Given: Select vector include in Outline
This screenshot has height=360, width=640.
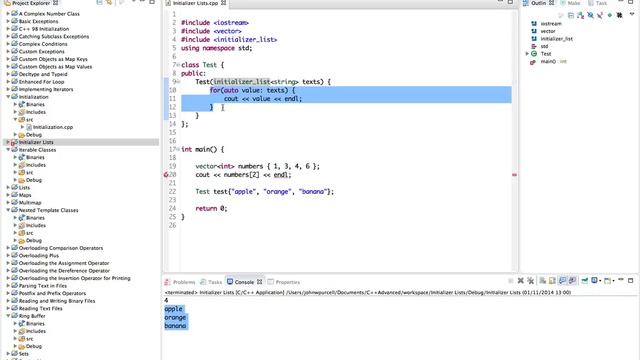Looking at the screenshot, I should [x=548, y=31].
